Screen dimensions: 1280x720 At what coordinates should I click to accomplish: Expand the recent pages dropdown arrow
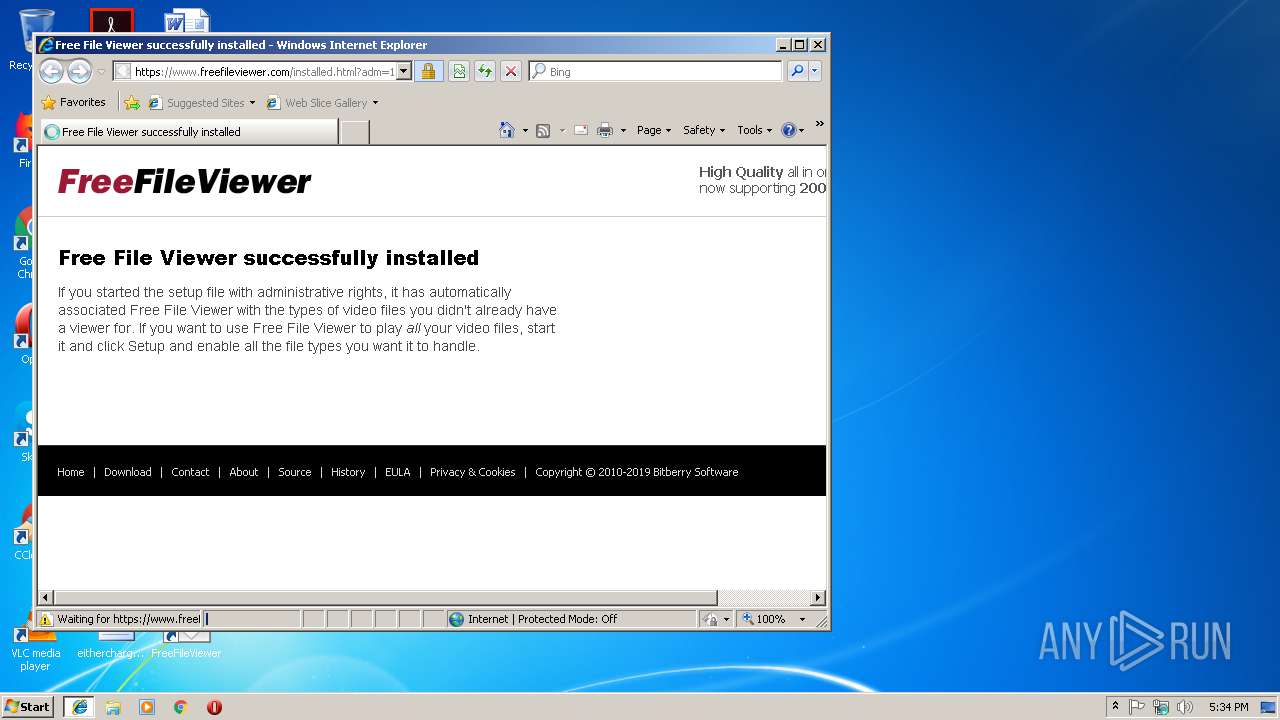(101, 72)
